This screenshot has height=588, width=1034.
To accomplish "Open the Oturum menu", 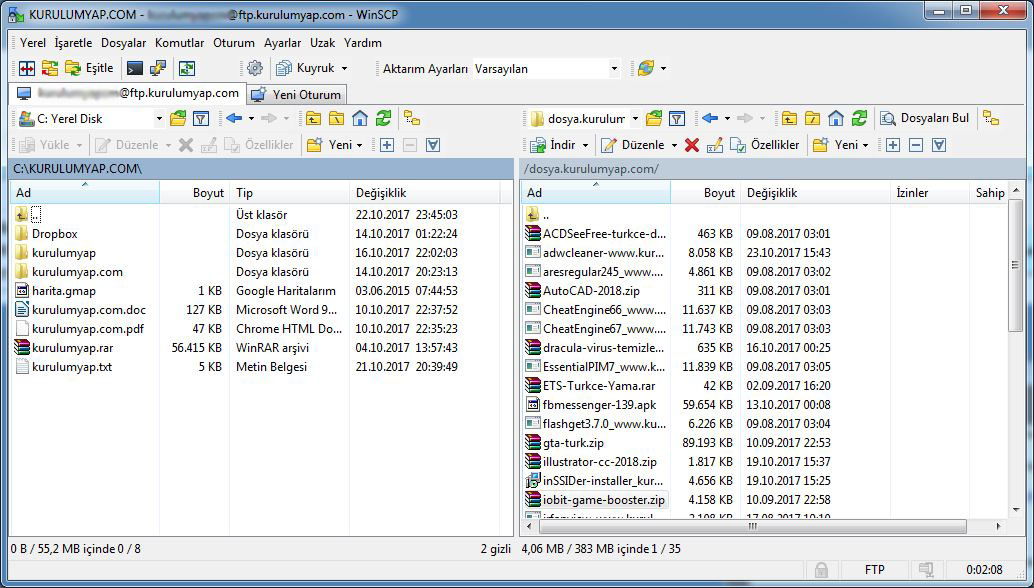I will (233, 43).
